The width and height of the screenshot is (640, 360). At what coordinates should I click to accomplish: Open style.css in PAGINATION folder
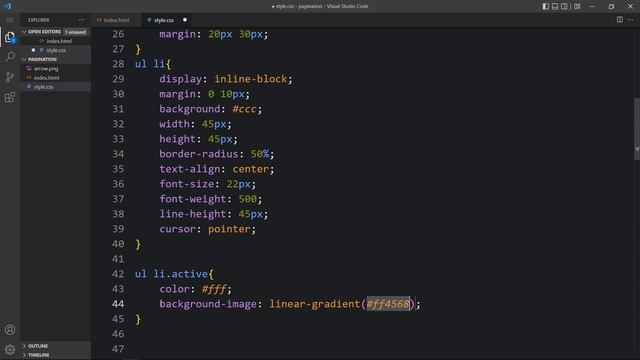pos(44,87)
